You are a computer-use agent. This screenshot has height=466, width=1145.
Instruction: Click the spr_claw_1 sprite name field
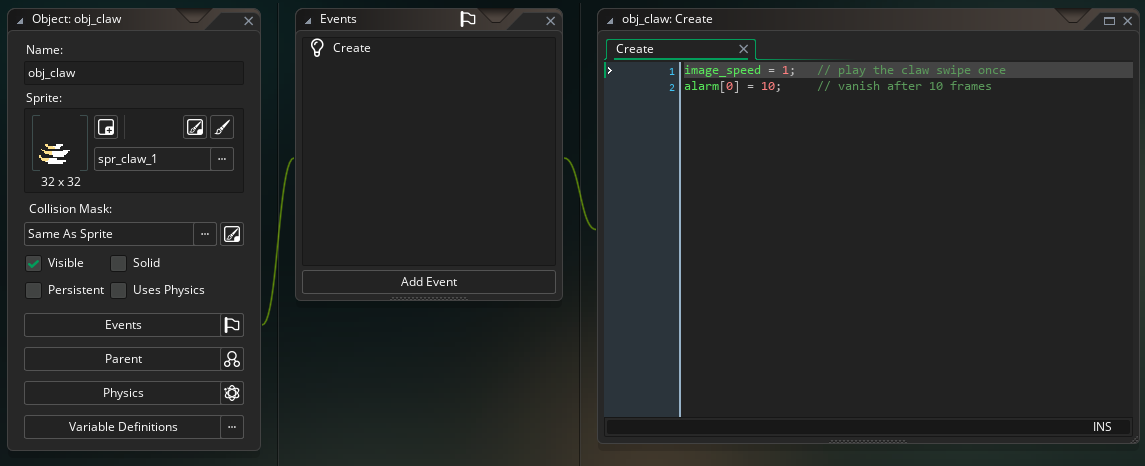point(153,159)
